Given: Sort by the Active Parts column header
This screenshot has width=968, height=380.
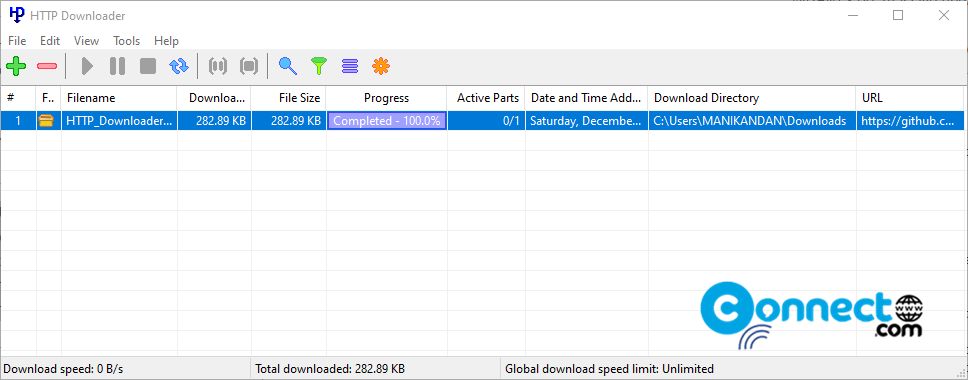Looking at the screenshot, I should [486, 98].
